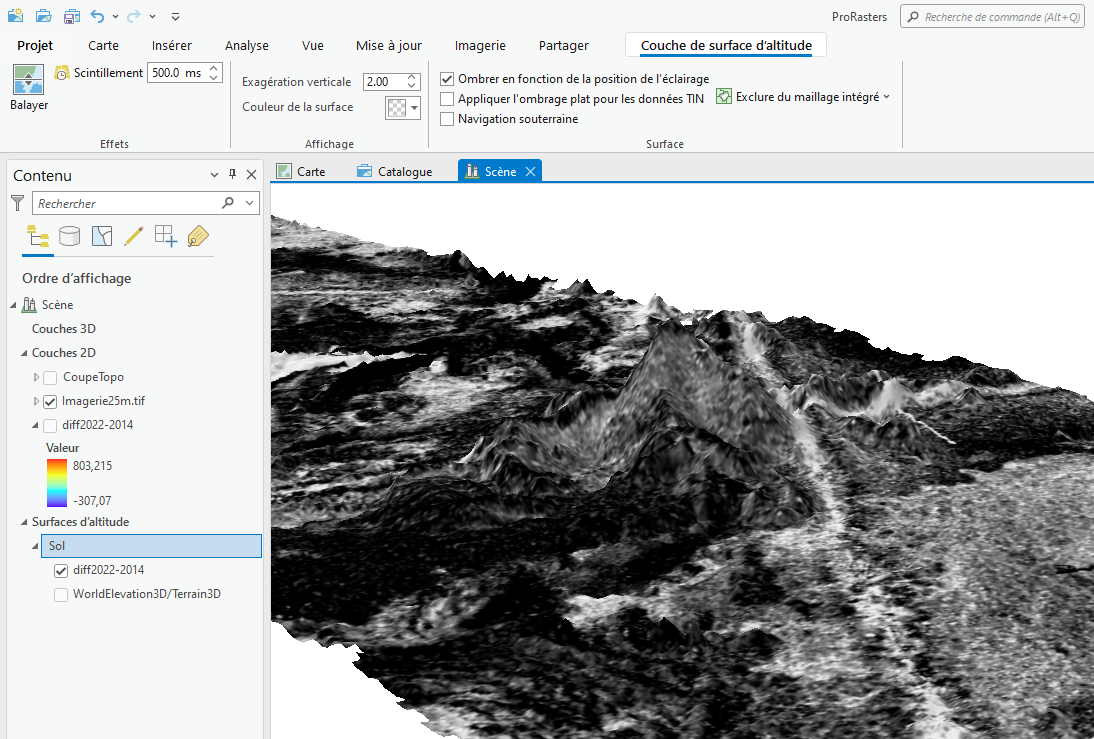Select the list by drawing order icon
The height and width of the screenshot is (739, 1094).
tap(38, 236)
